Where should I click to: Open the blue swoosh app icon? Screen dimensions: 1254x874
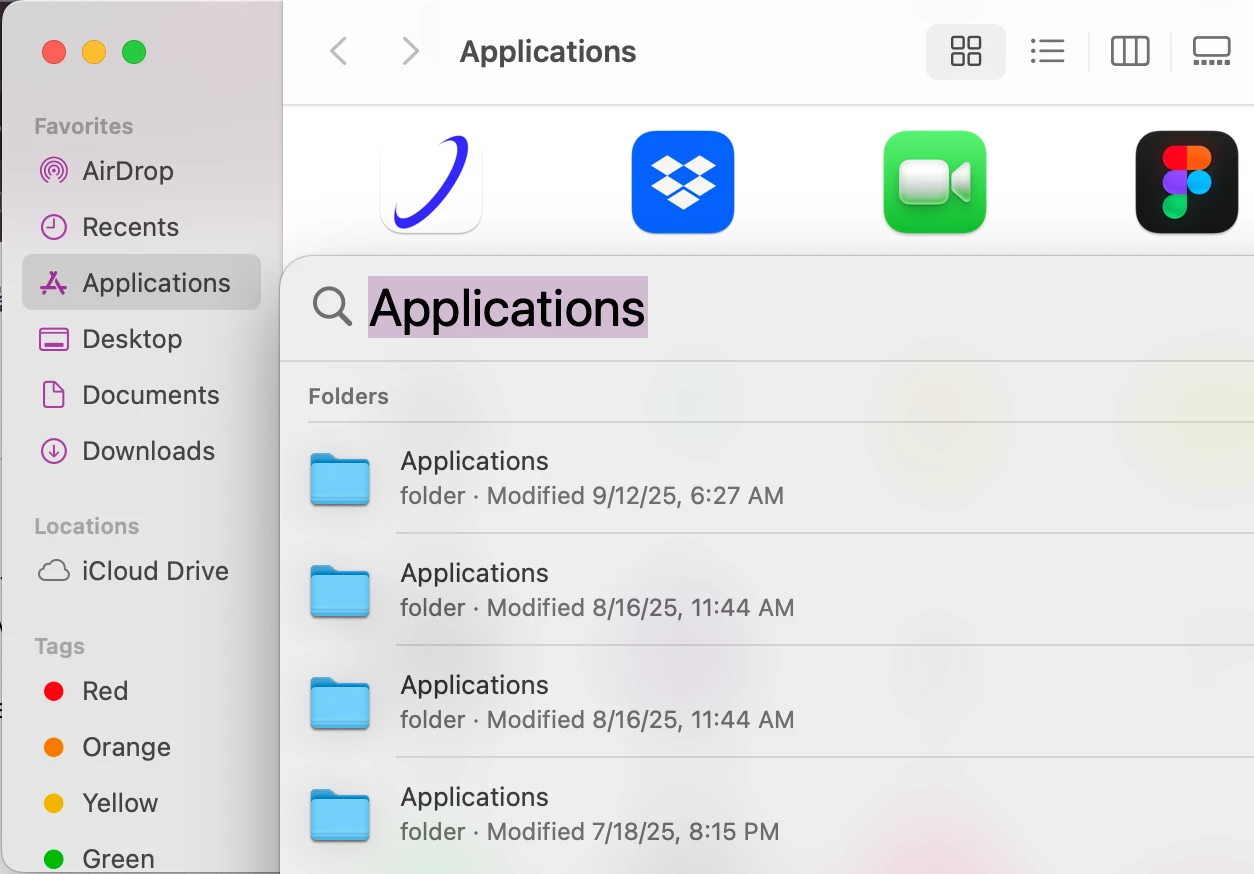point(431,182)
